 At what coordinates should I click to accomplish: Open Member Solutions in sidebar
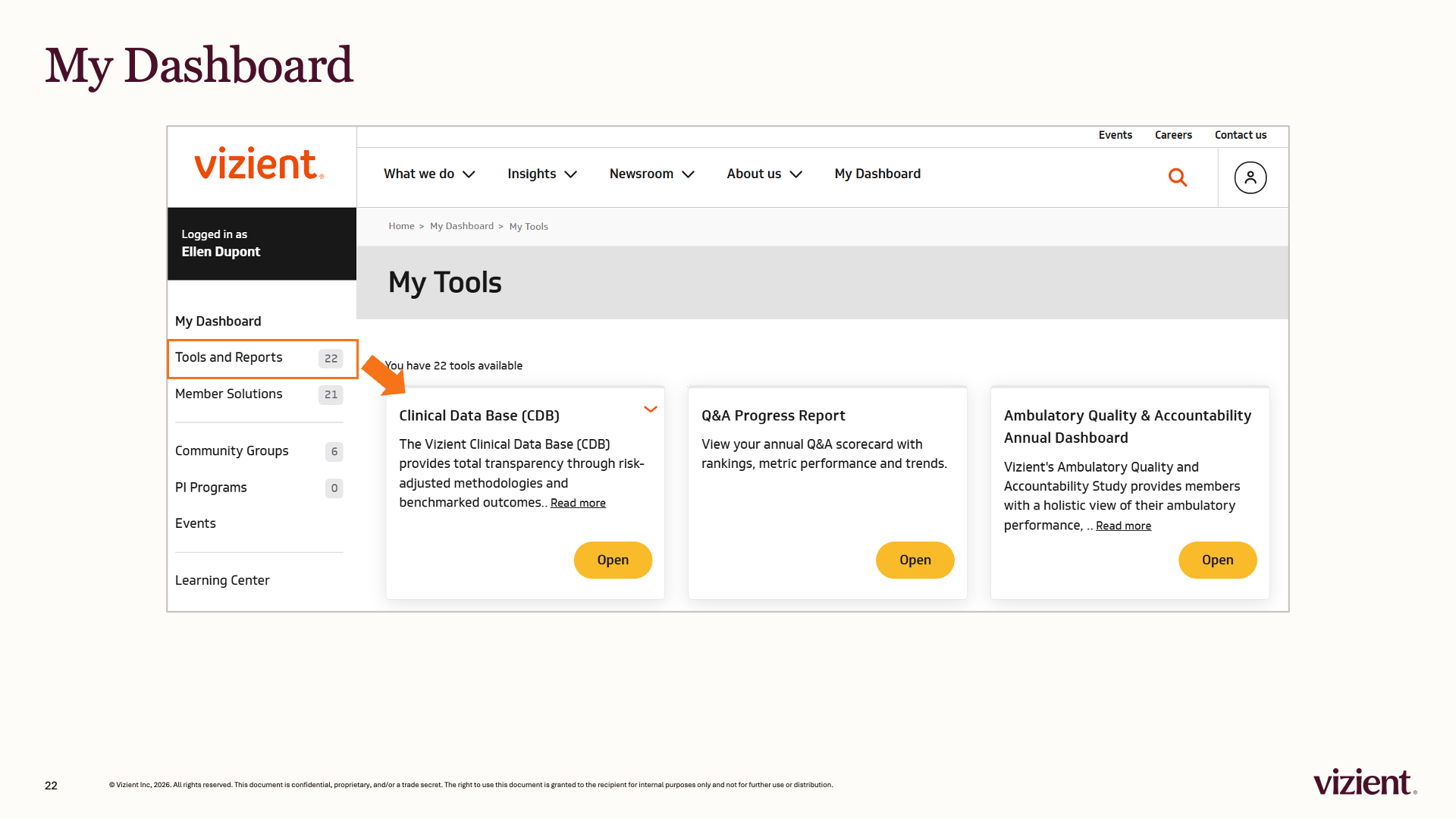pyautogui.click(x=259, y=394)
